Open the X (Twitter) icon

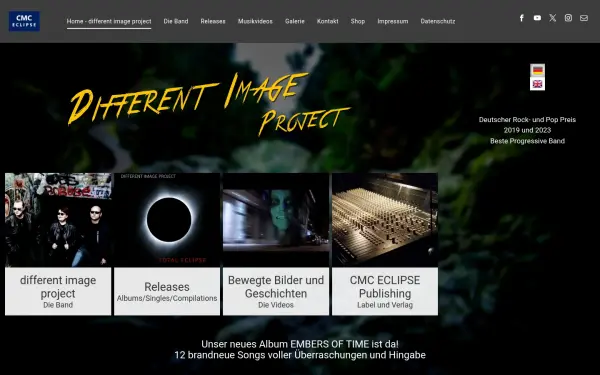point(553,18)
